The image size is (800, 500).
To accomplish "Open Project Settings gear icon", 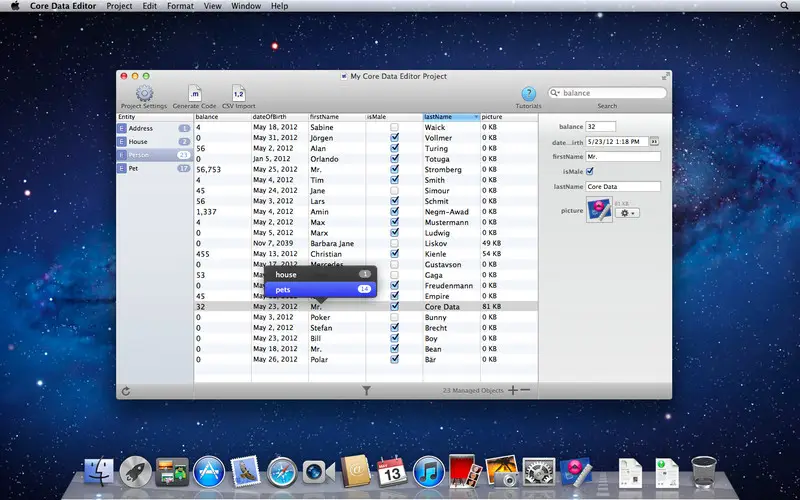I will [144, 93].
